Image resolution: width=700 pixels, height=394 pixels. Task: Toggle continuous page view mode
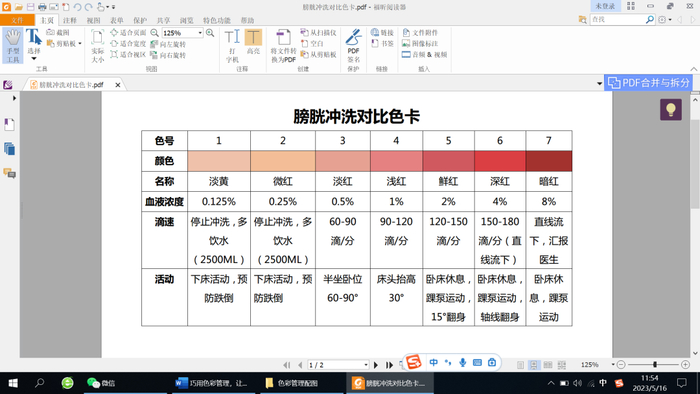[x=534, y=365]
